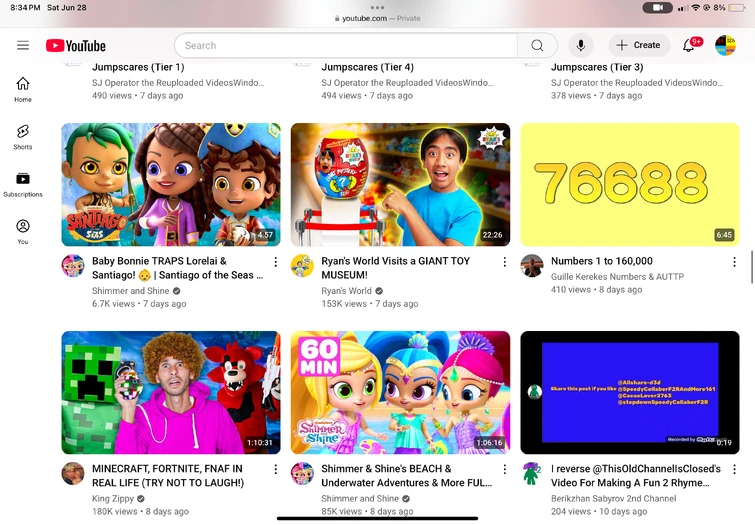This screenshot has width=755, height=525.
Task: Play the blue-screen reverse video thumbnail
Action: [630, 392]
